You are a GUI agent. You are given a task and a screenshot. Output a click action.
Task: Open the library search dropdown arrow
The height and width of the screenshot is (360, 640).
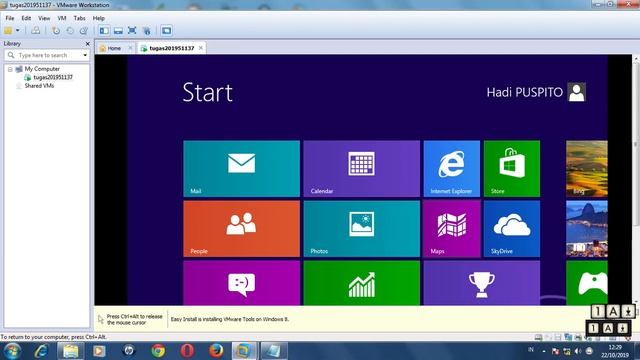[85, 55]
